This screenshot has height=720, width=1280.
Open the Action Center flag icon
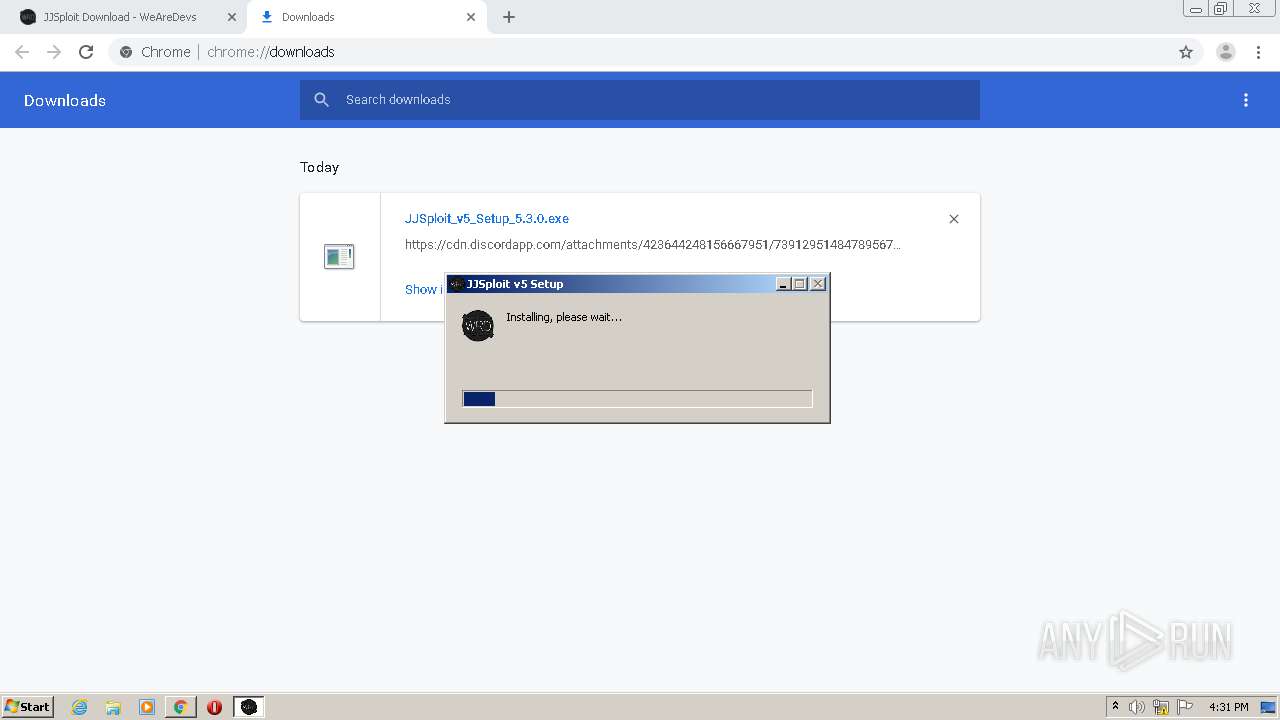click(x=1185, y=707)
